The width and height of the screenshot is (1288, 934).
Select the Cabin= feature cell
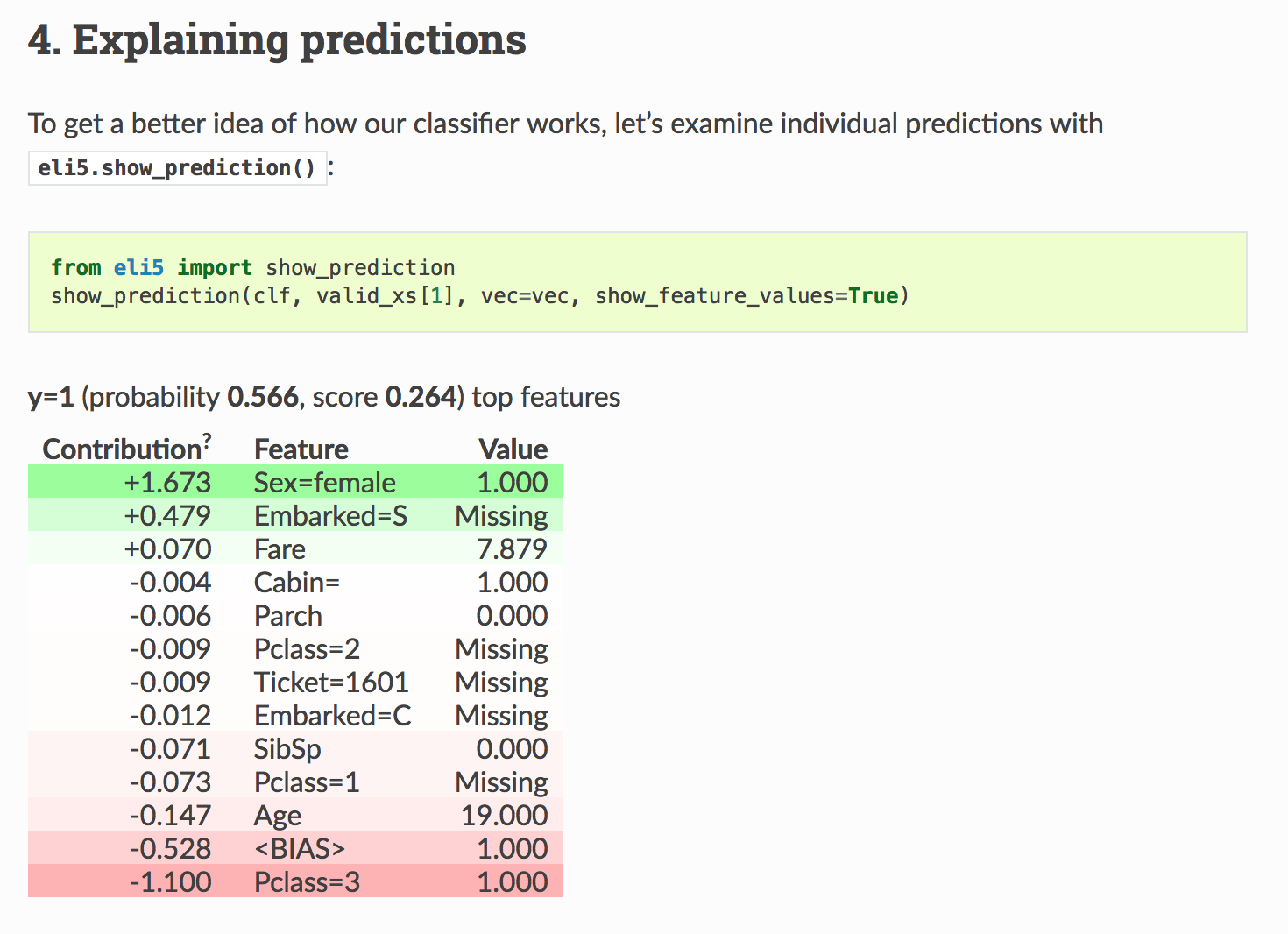(297, 583)
